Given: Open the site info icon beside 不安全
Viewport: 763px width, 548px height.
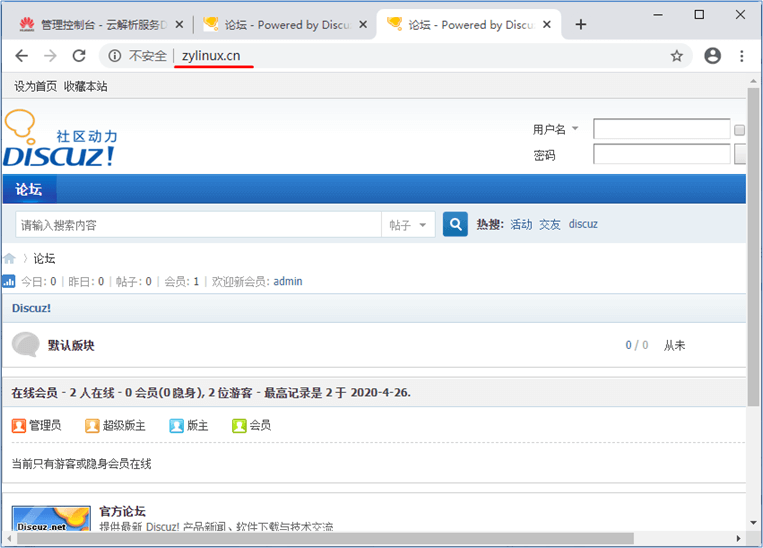Looking at the screenshot, I should point(115,56).
